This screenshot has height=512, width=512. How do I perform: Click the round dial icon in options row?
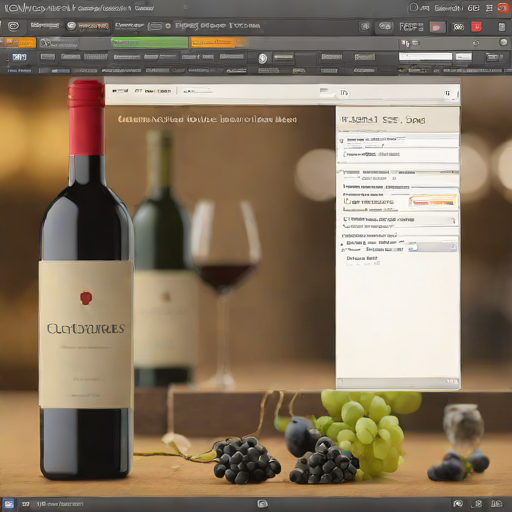(263, 58)
